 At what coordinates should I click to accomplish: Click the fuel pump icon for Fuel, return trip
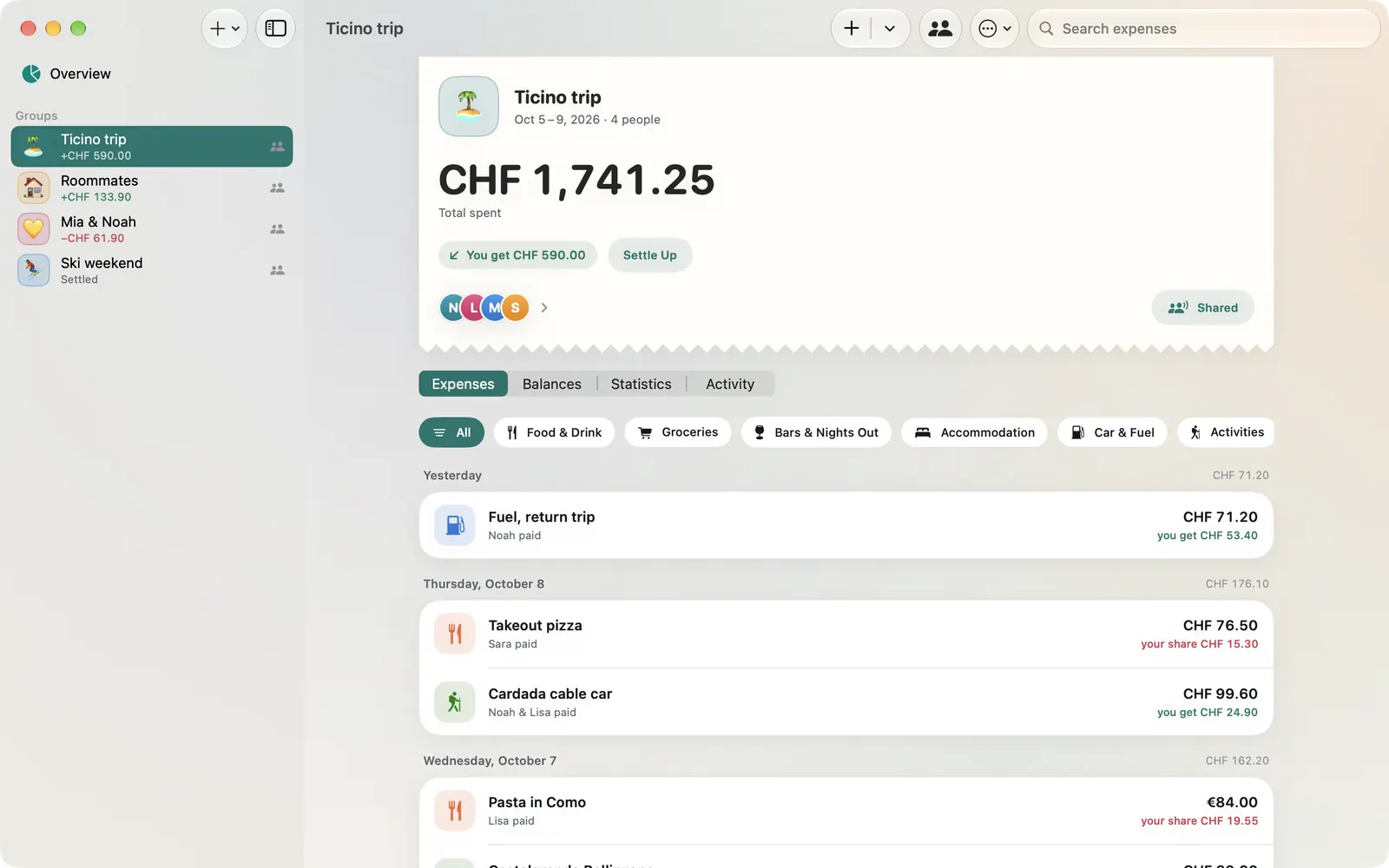[455, 525]
